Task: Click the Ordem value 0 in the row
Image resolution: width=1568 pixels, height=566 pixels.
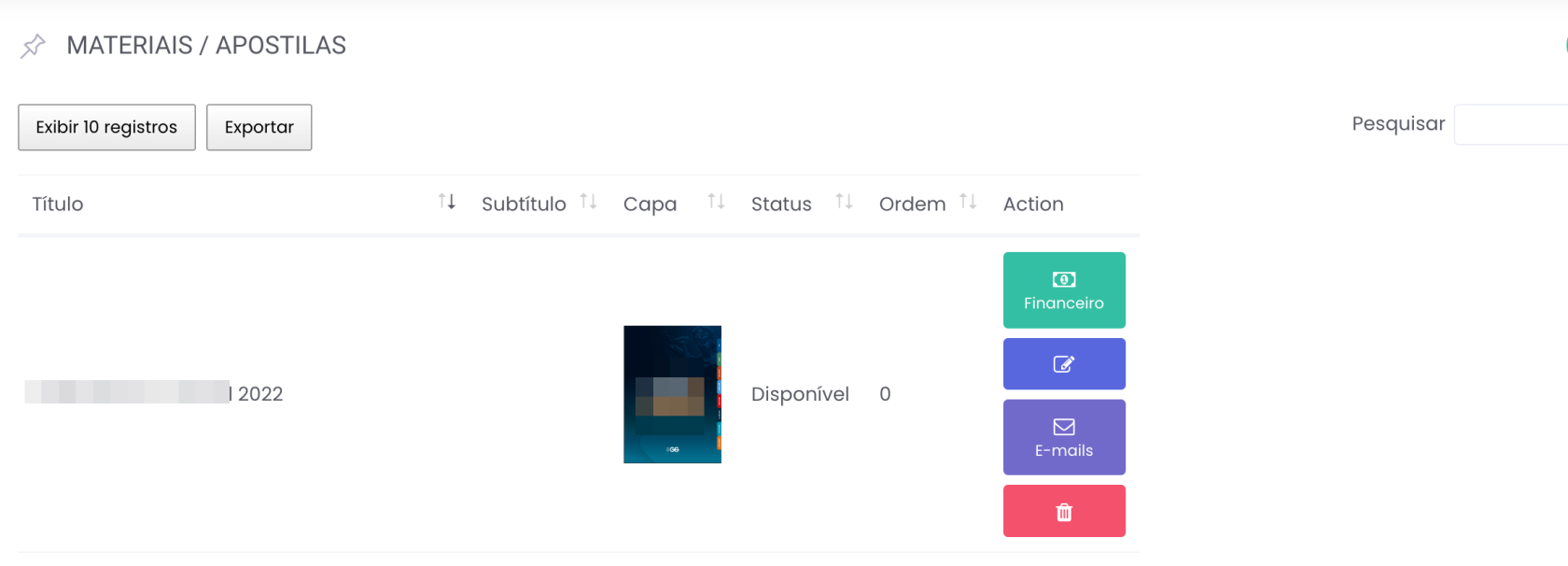Action: pyautogui.click(x=885, y=394)
